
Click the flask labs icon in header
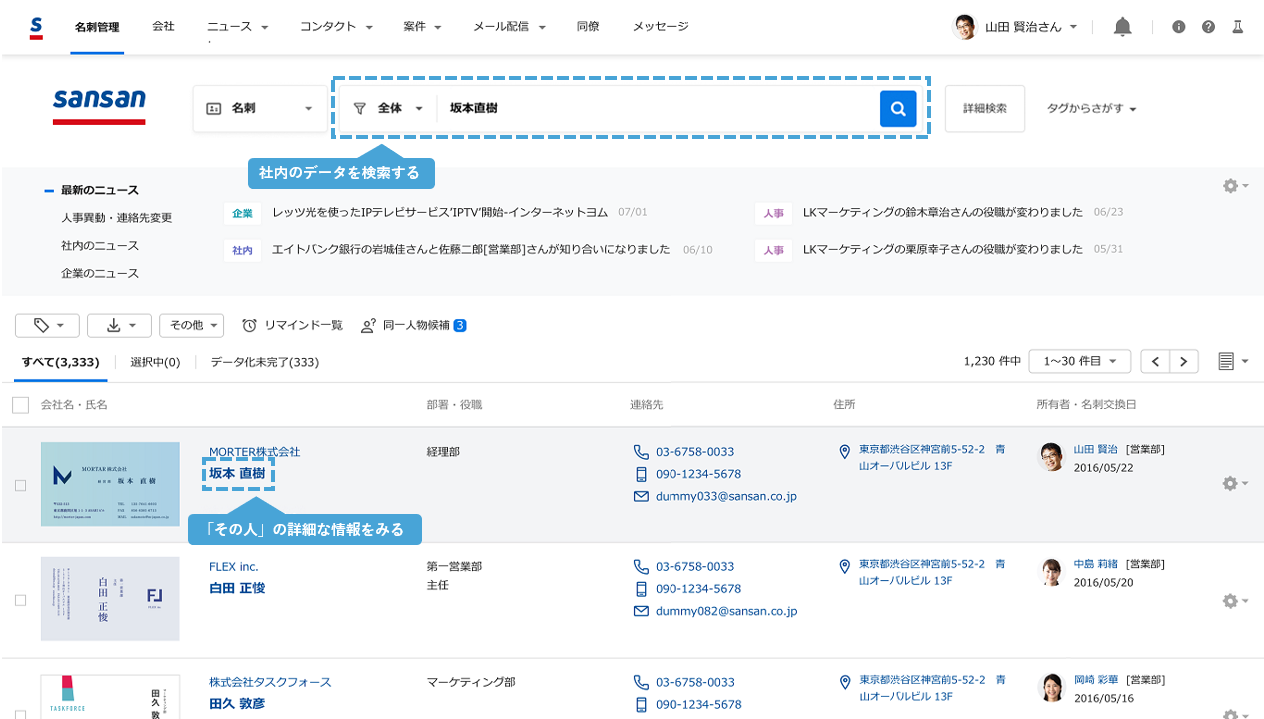coord(1238,27)
